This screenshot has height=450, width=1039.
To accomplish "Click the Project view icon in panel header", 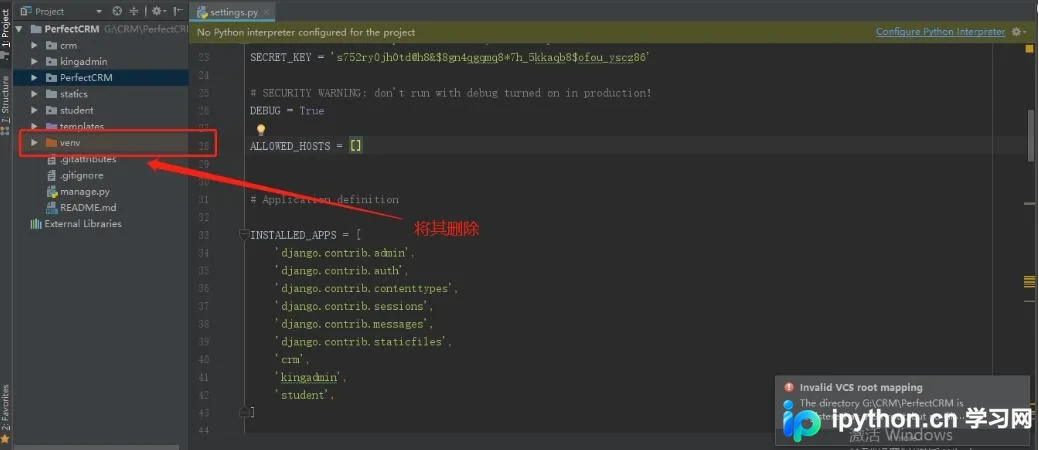I will click(x=27, y=11).
